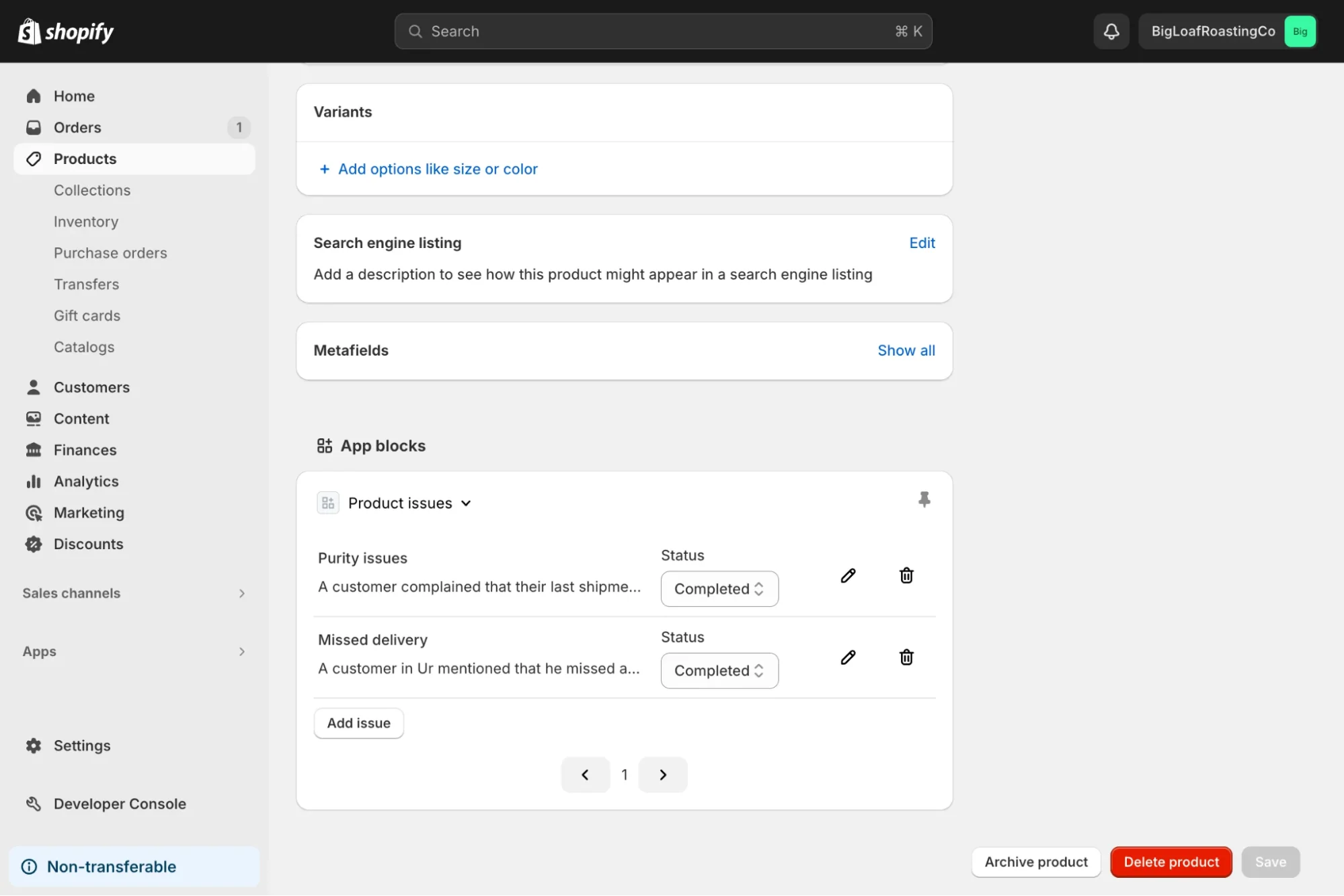Screen dimensions: 1344x896
Task: Open the Purity issues status dropdown
Action: (719, 589)
